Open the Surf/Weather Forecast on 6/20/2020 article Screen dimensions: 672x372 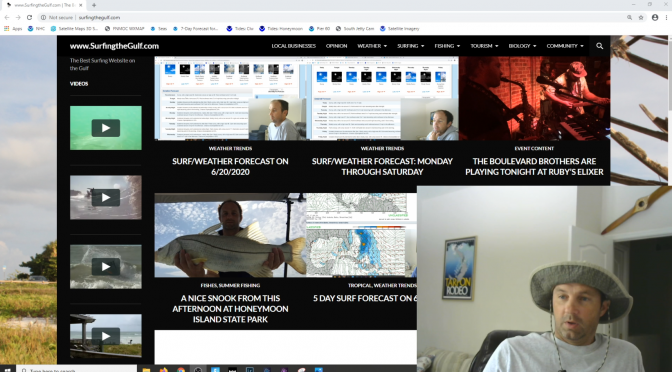pyautogui.click(x=230, y=167)
